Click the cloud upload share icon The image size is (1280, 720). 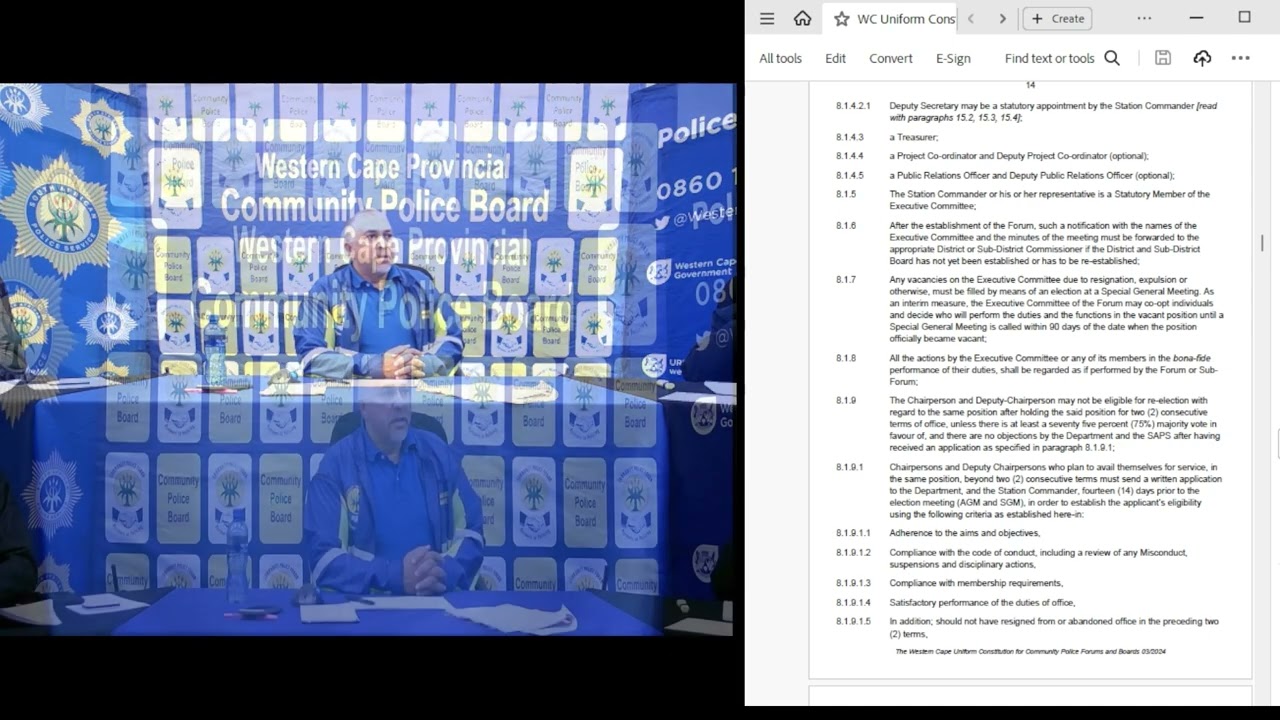(x=1202, y=58)
